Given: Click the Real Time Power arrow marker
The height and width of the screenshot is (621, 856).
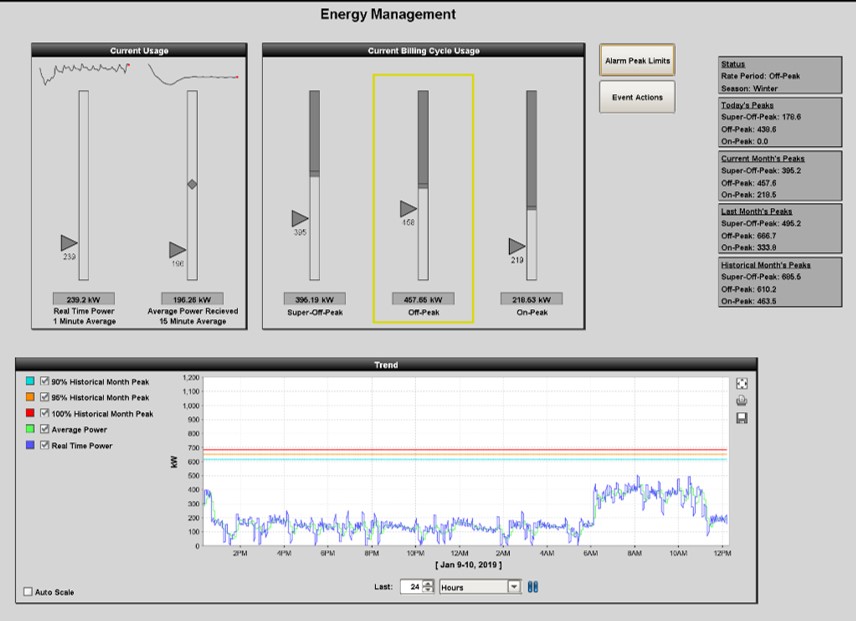Looking at the screenshot, I should point(68,243).
